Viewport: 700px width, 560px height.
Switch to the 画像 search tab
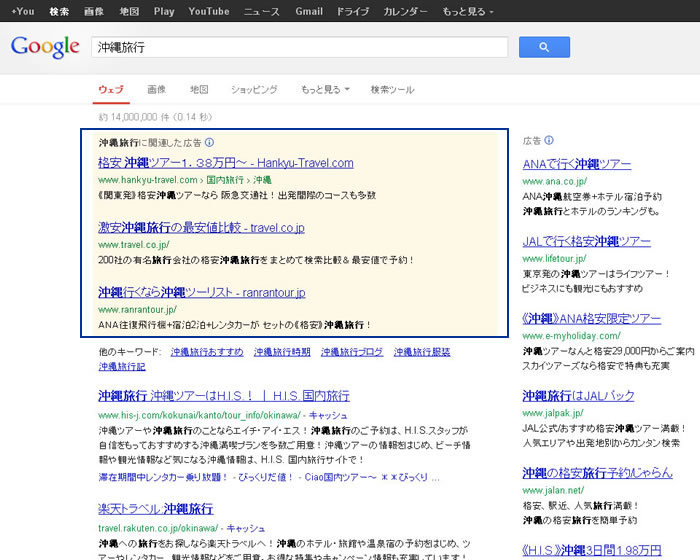(157, 90)
